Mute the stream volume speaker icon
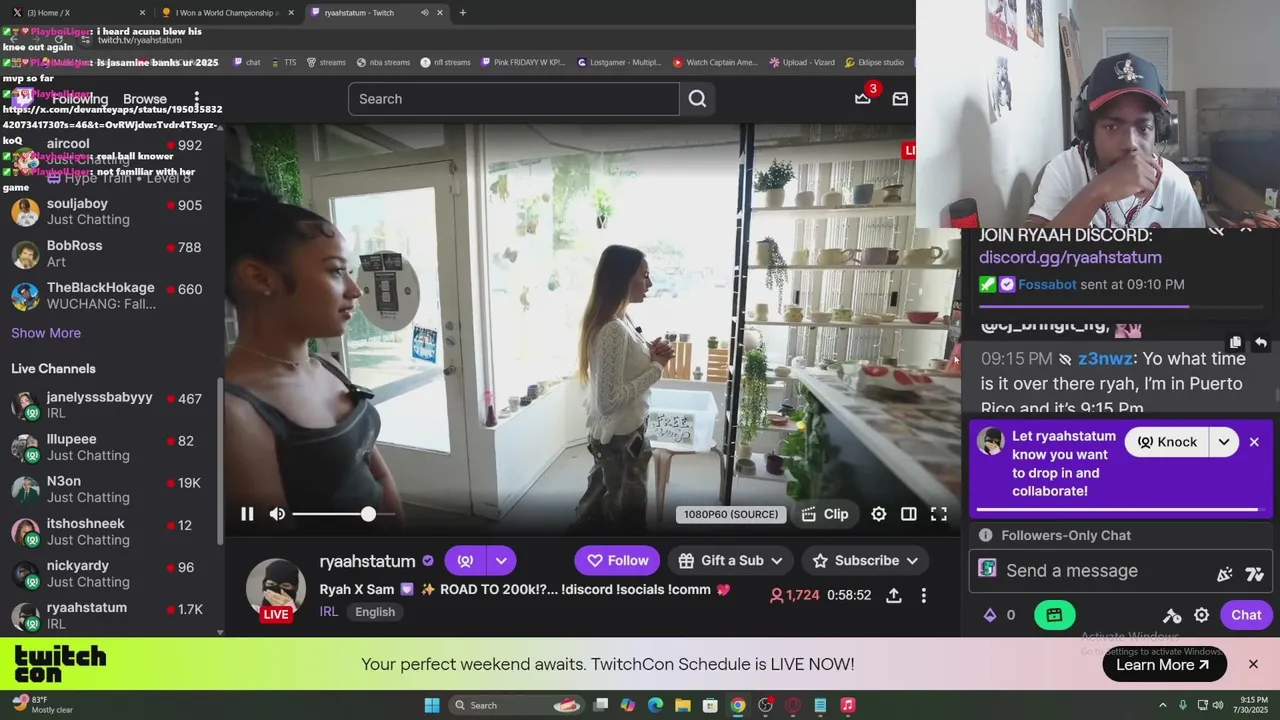 tap(278, 514)
